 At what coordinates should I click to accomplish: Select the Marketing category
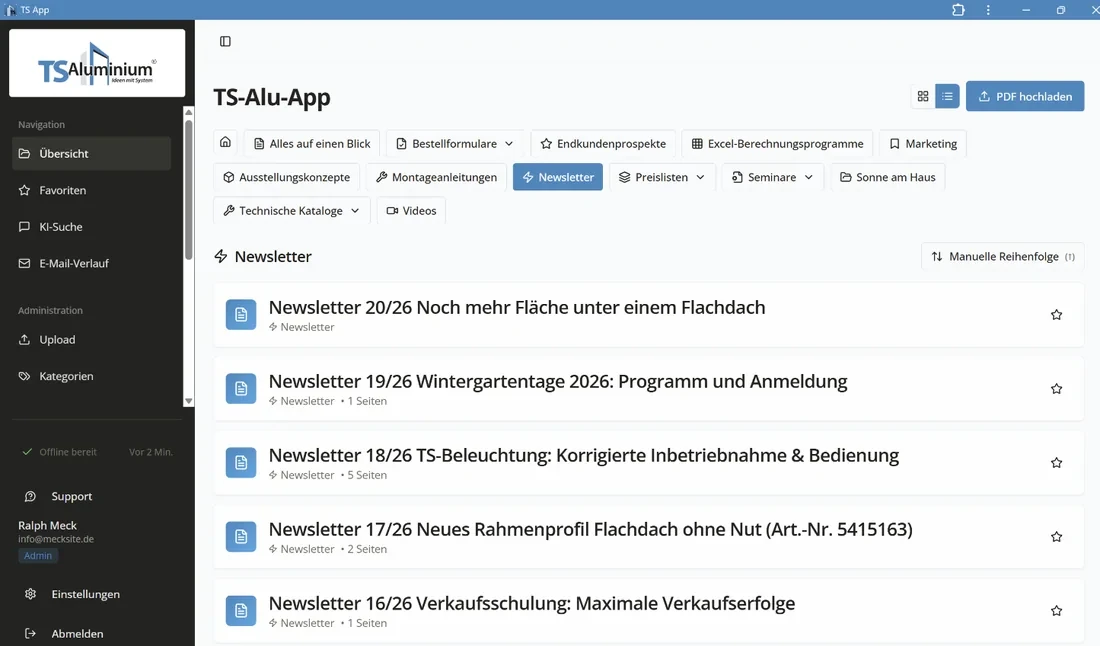tap(923, 143)
